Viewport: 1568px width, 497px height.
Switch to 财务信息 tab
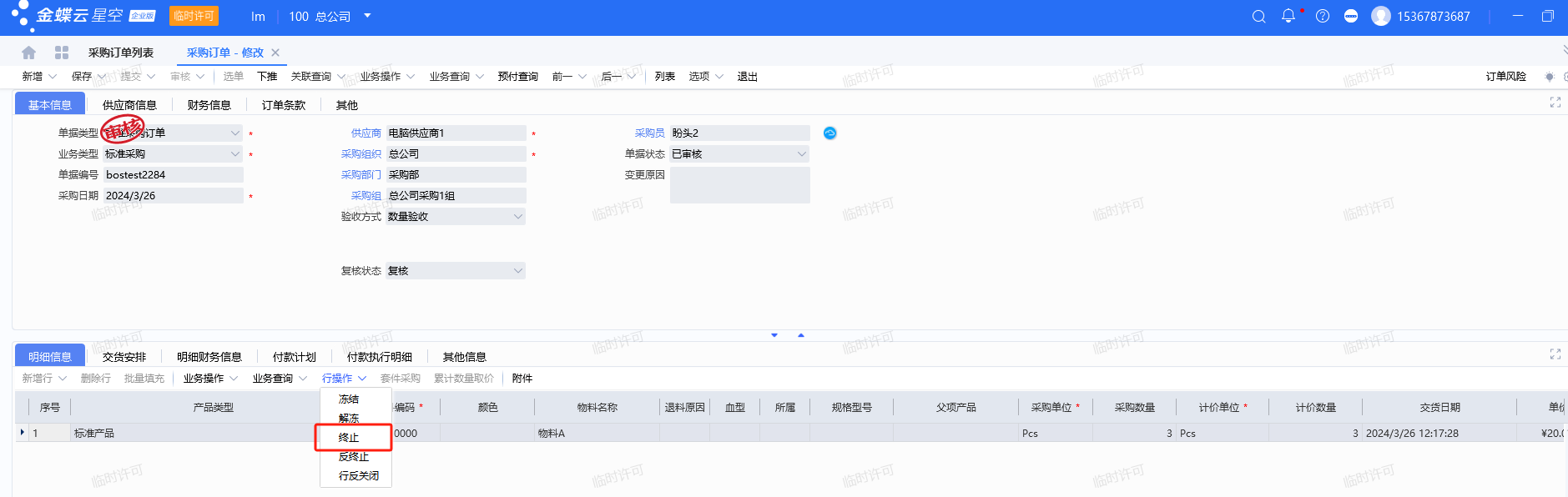click(209, 105)
